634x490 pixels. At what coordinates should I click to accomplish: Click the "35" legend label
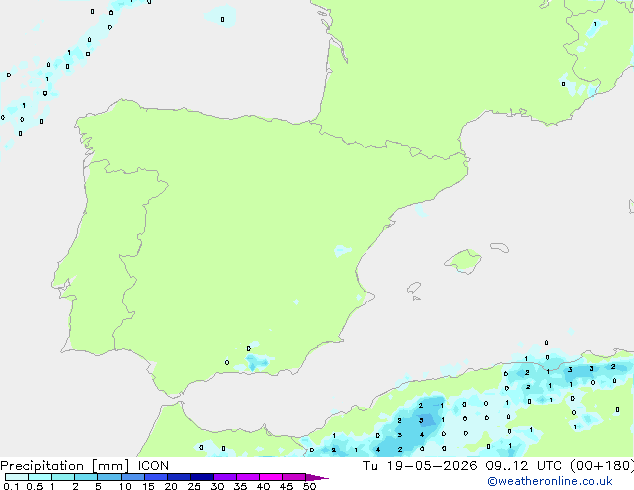pos(240,486)
